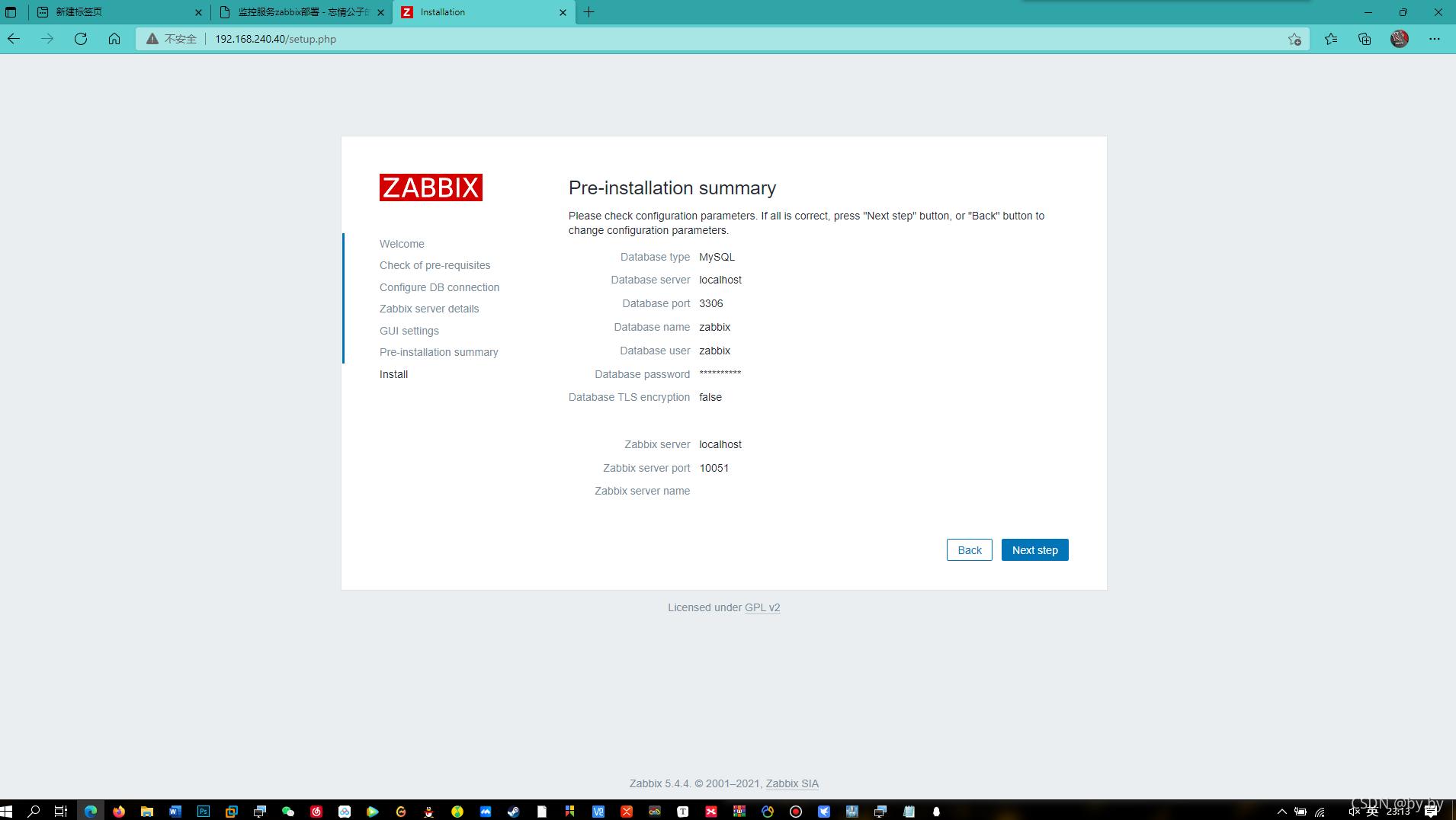This screenshot has height=820, width=1456.
Task: Open the notification center
Action: [1431, 811]
